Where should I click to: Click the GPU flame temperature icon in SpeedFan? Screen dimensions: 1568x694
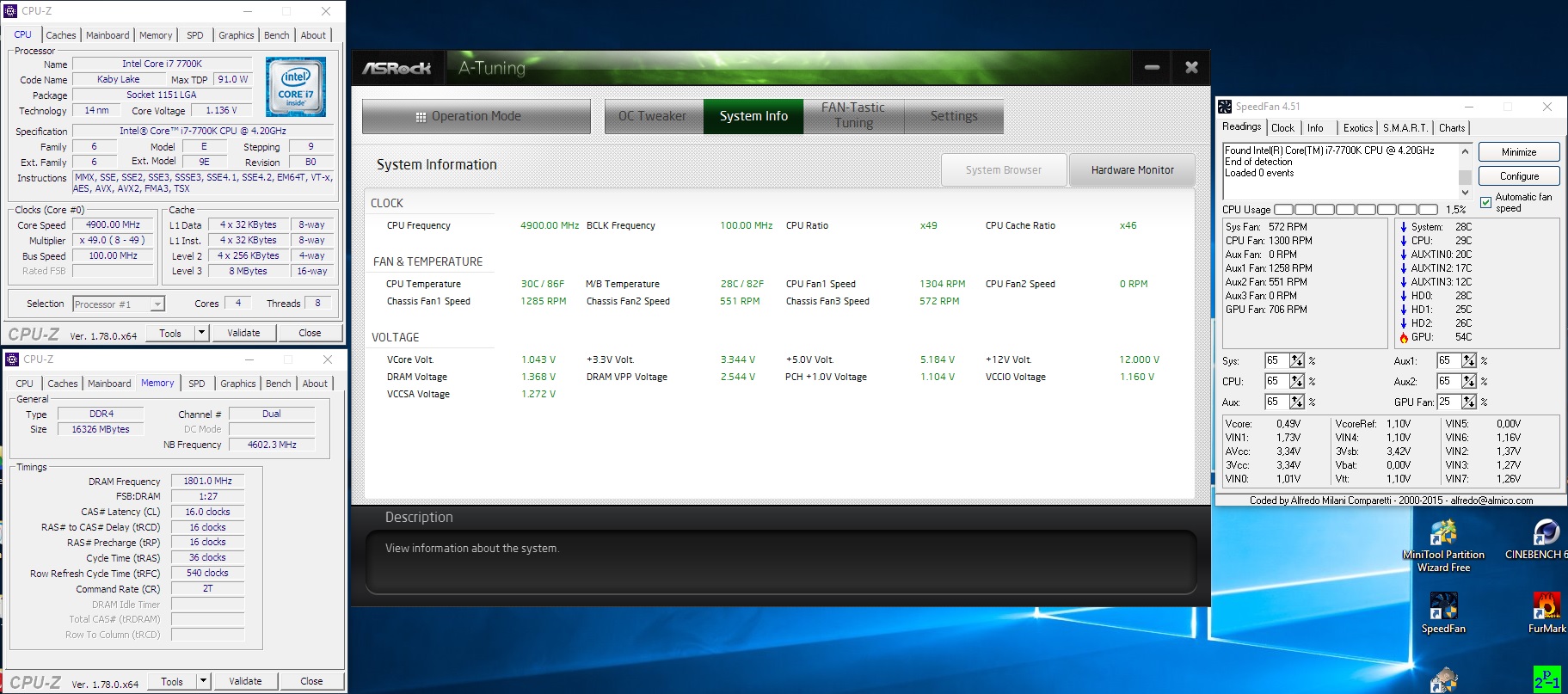tap(1404, 337)
